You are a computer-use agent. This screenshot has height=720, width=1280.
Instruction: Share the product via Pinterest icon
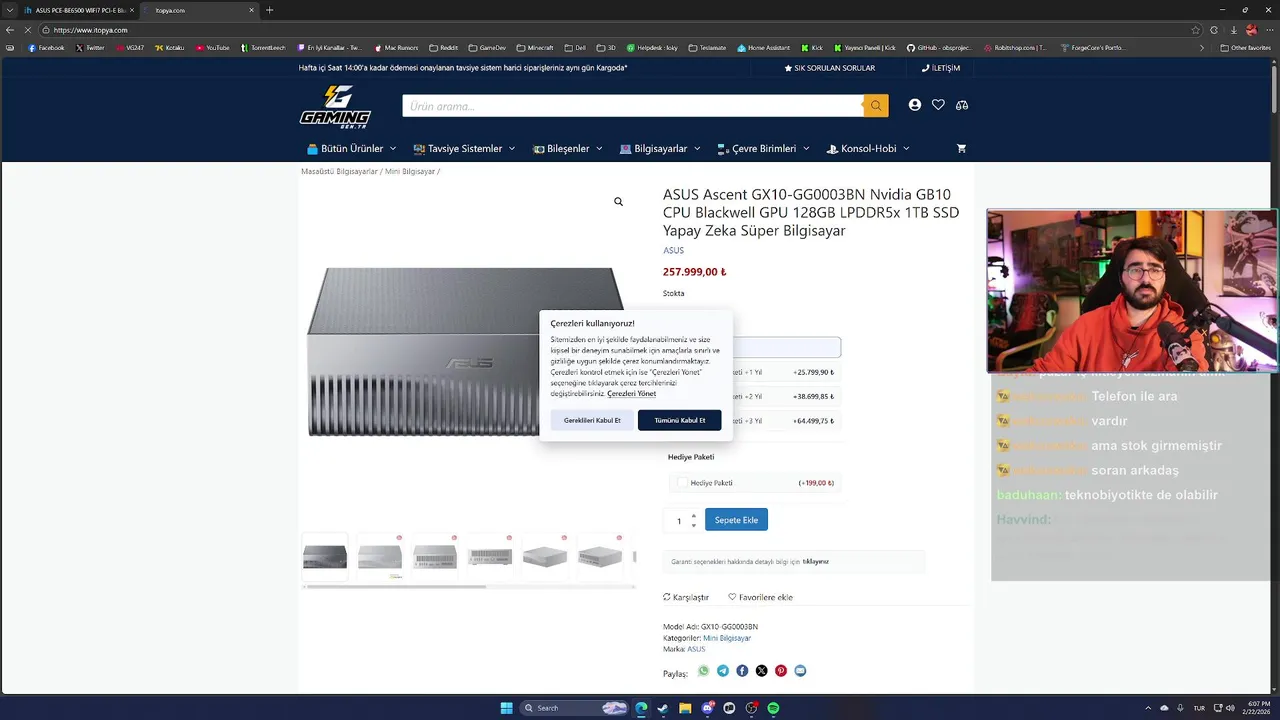click(781, 671)
